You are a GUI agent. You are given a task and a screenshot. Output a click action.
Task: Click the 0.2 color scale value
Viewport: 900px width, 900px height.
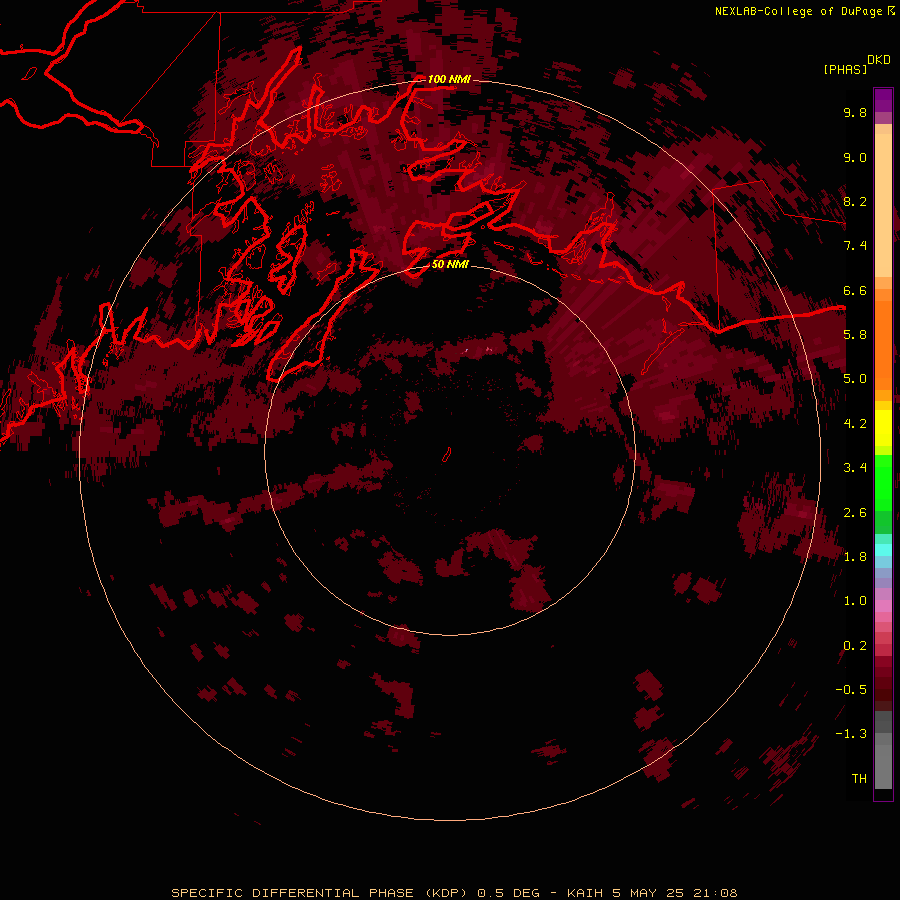point(855,646)
